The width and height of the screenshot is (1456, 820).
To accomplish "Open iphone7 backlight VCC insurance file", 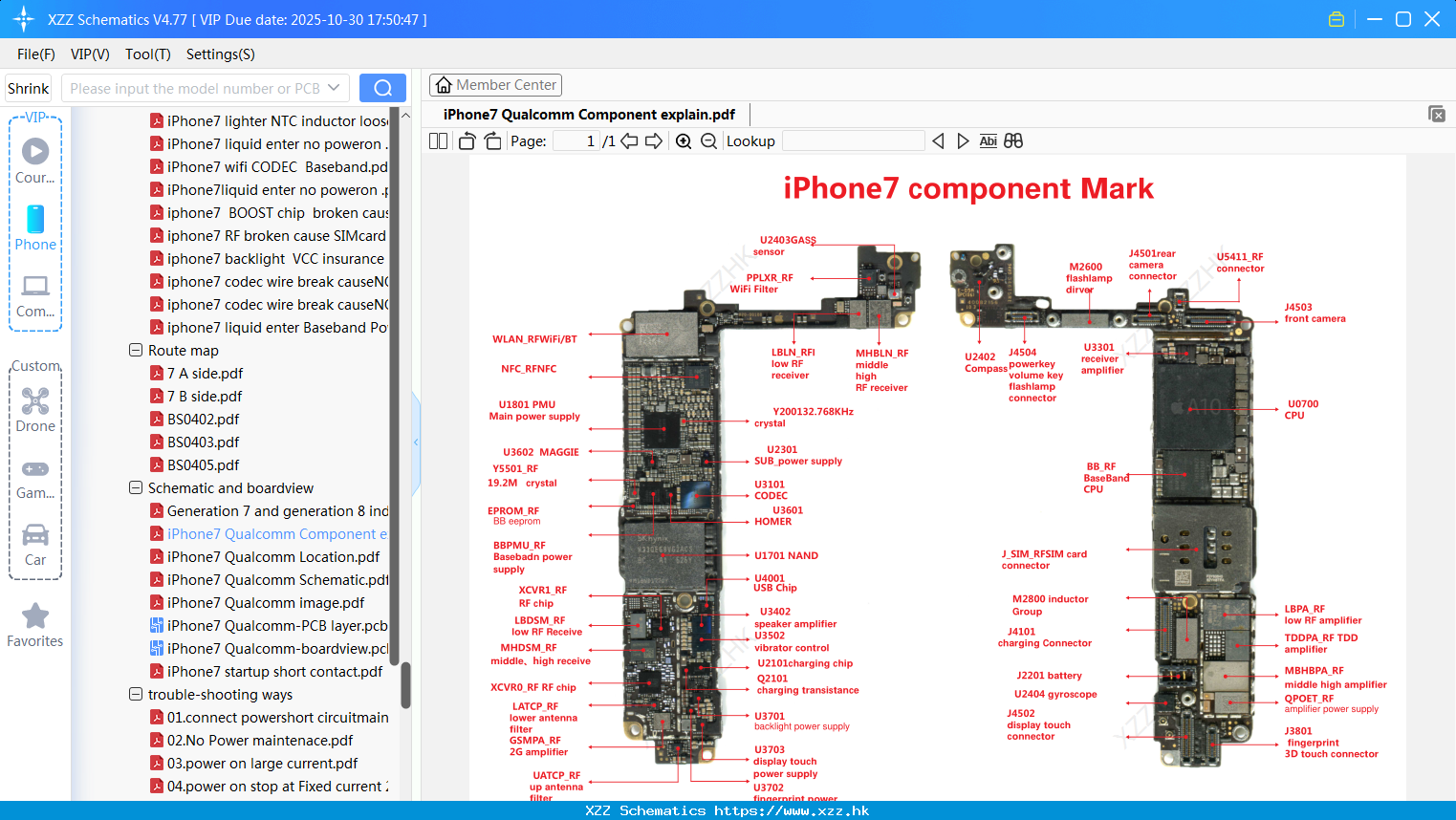I will coord(267,258).
